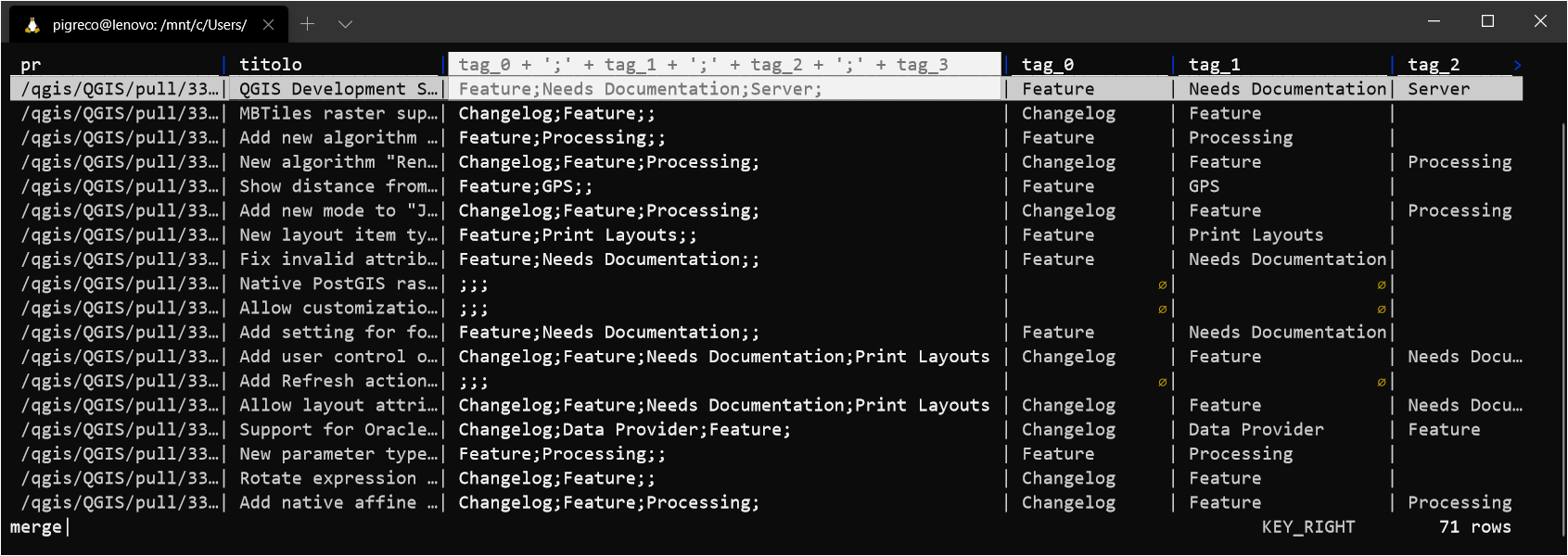The width and height of the screenshot is (1568, 556).
Task: Click the Server cell in the first row
Action: tap(1438, 89)
